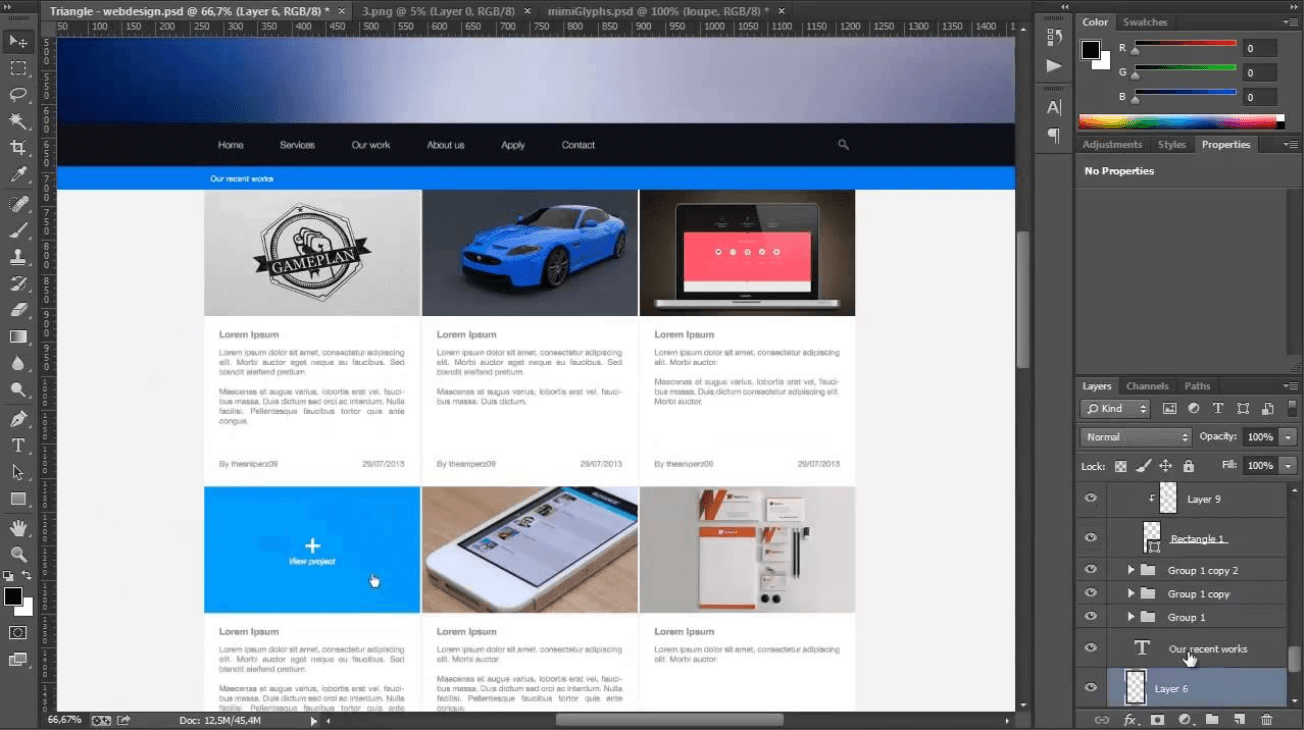1304x730 pixels.
Task: Click the red R value input field
Action: coord(1260,48)
